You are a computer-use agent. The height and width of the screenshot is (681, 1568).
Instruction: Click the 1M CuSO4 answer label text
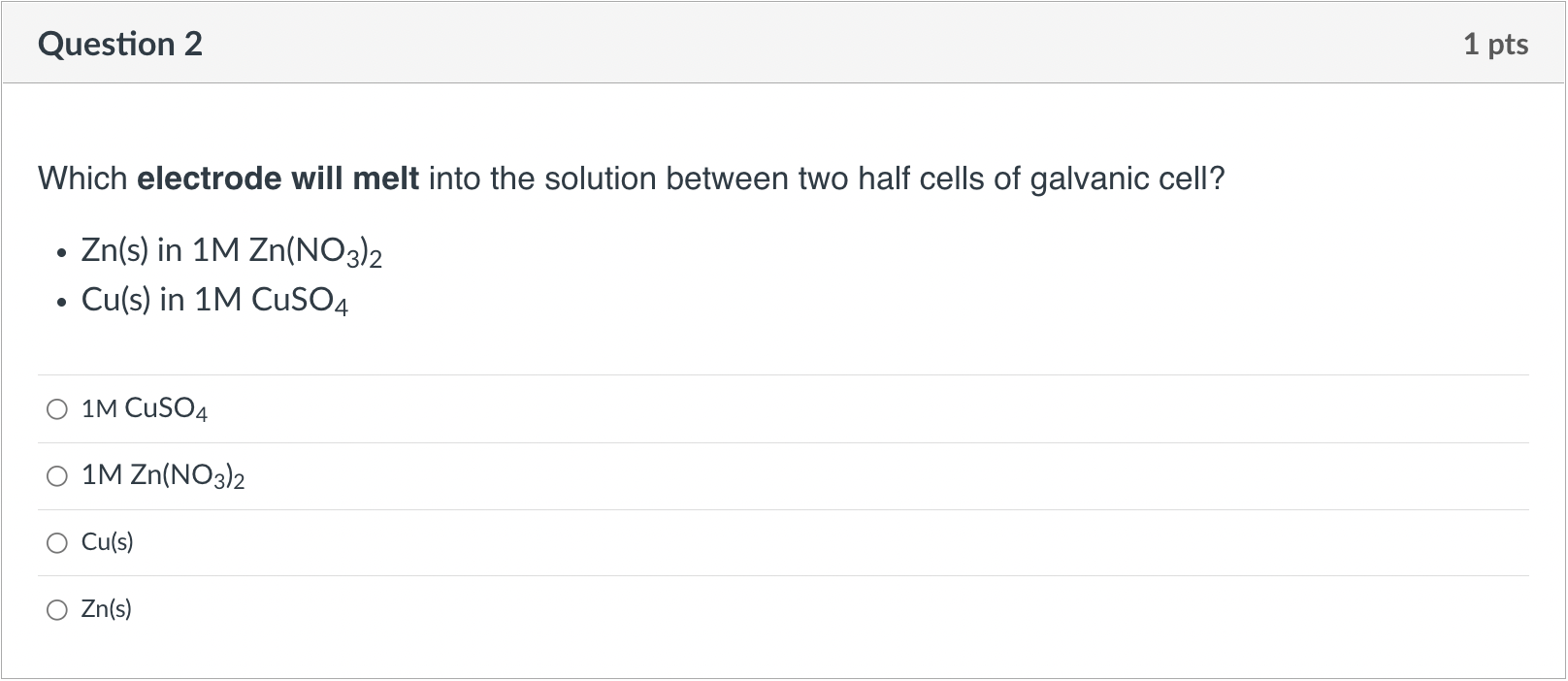145,409
